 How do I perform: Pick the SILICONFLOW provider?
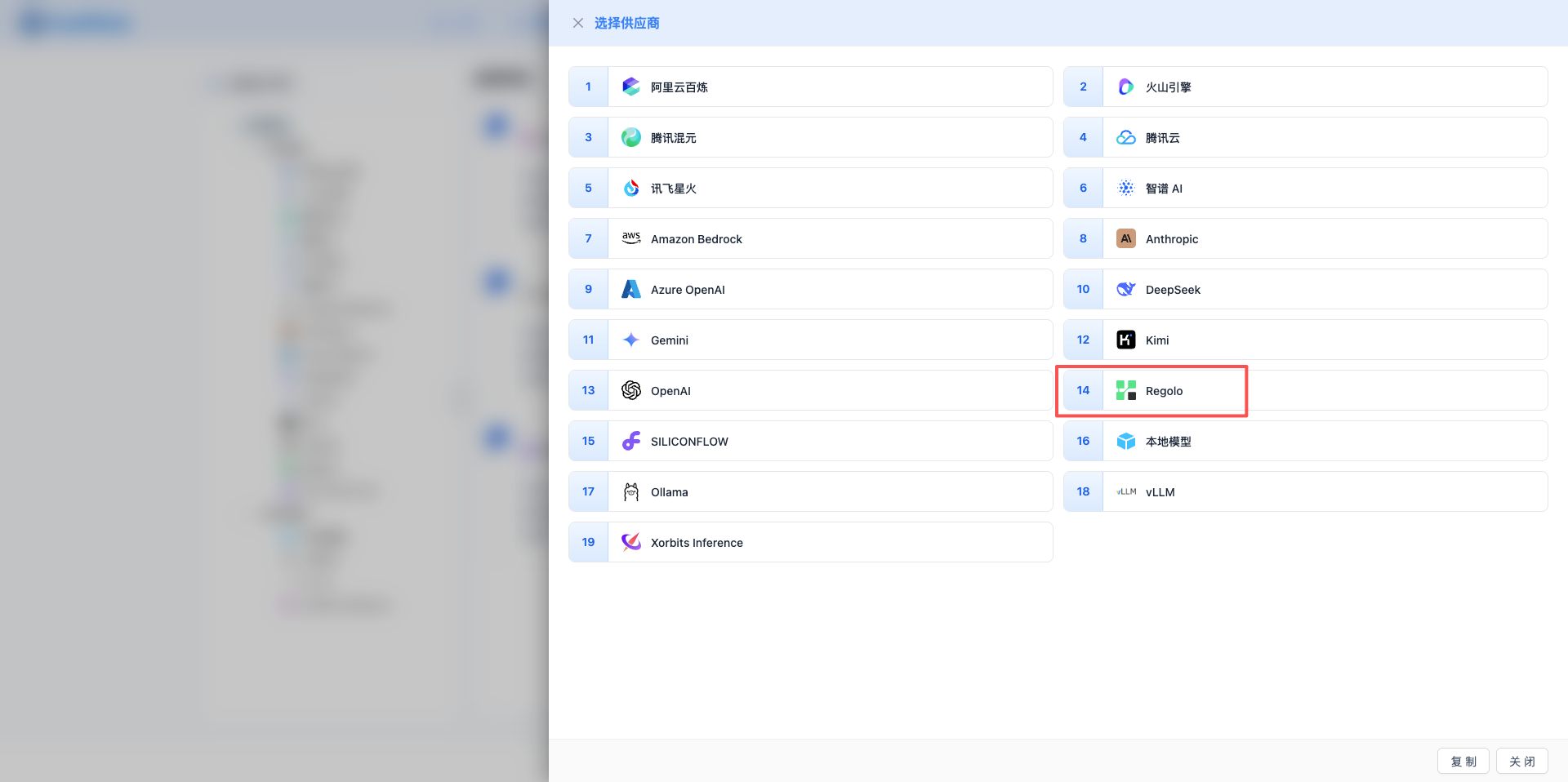pyautogui.click(x=689, y=442)
